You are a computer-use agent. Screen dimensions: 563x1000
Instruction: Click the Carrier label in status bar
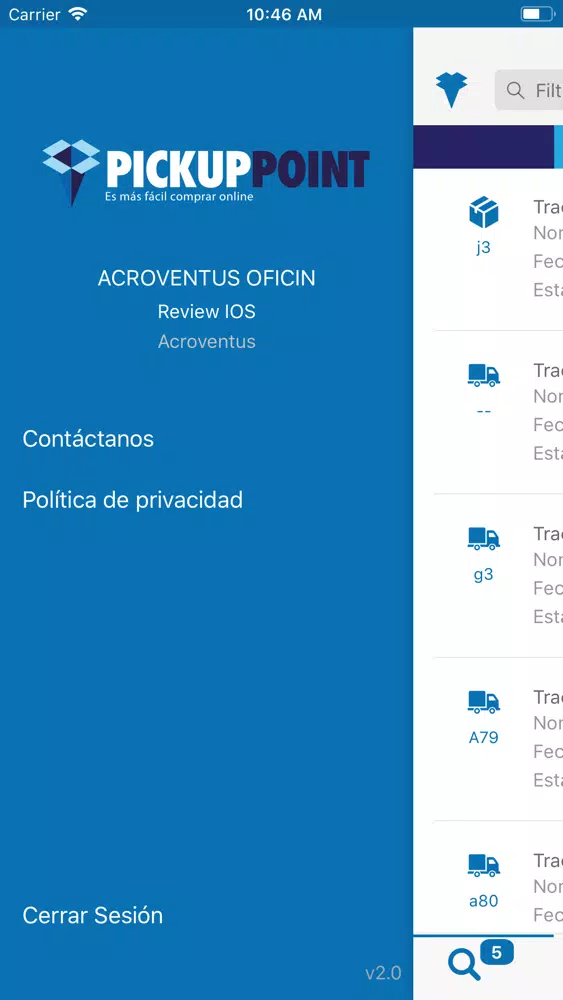coord(34,14)
